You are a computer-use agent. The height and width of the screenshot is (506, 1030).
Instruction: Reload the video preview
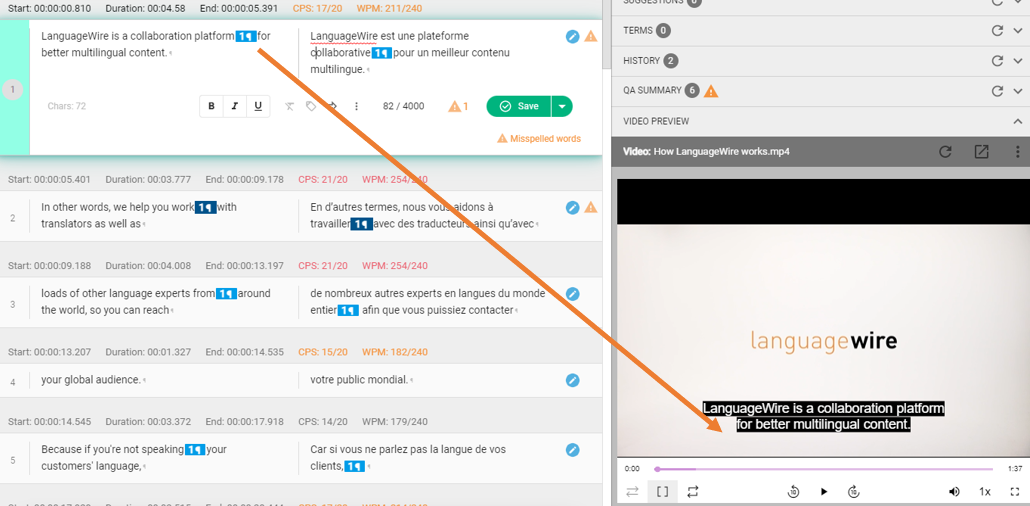point(945,152)
